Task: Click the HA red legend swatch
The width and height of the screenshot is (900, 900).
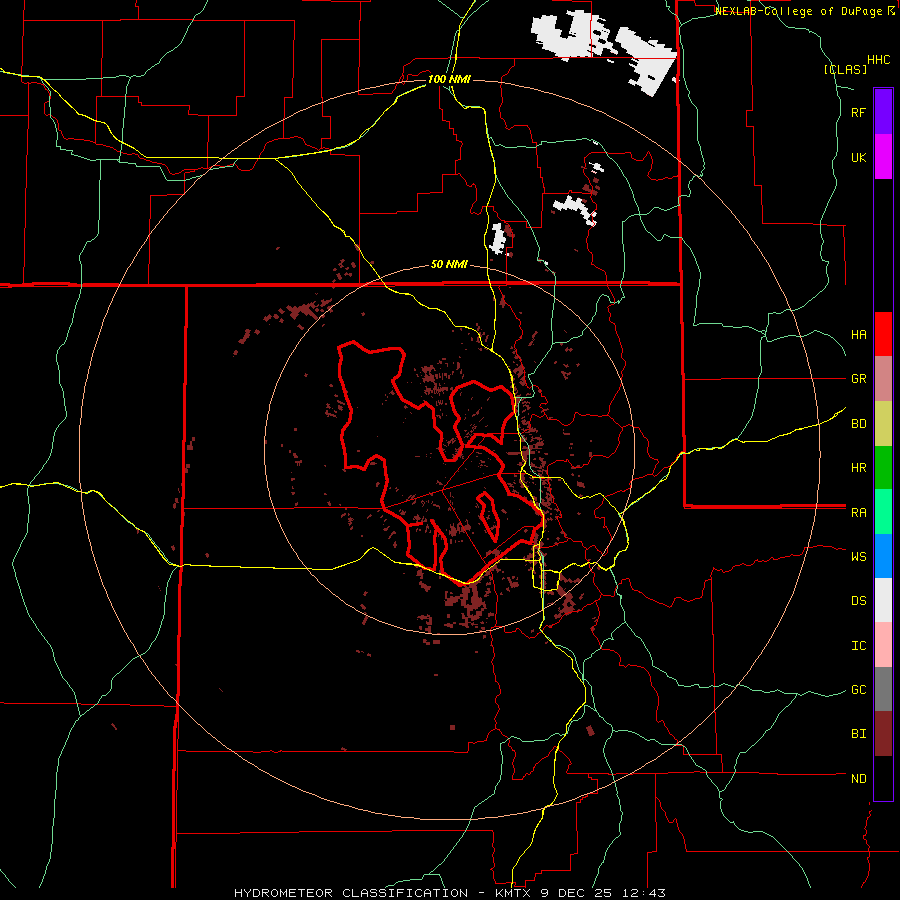Action: pyautogui.click(x=883, y=334)
